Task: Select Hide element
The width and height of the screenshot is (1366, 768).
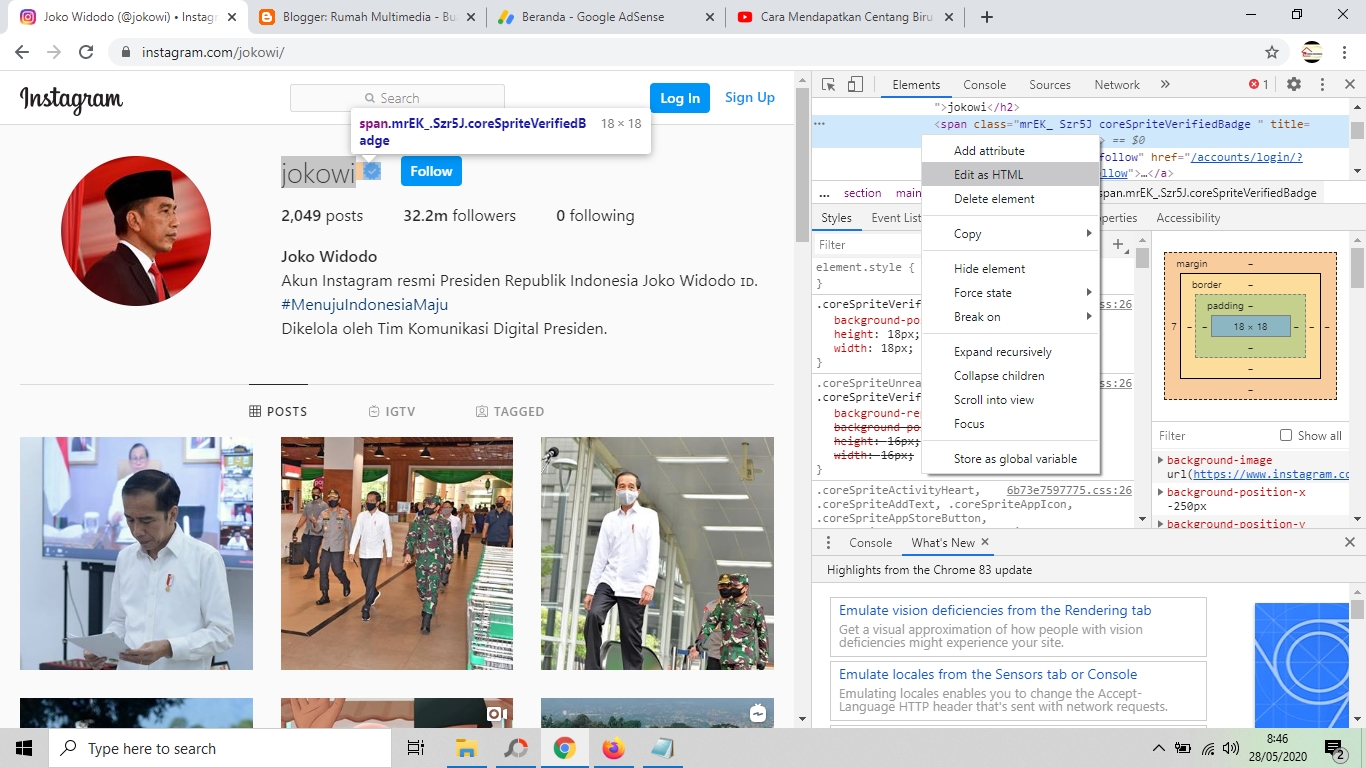Action: click(1010, 269)
